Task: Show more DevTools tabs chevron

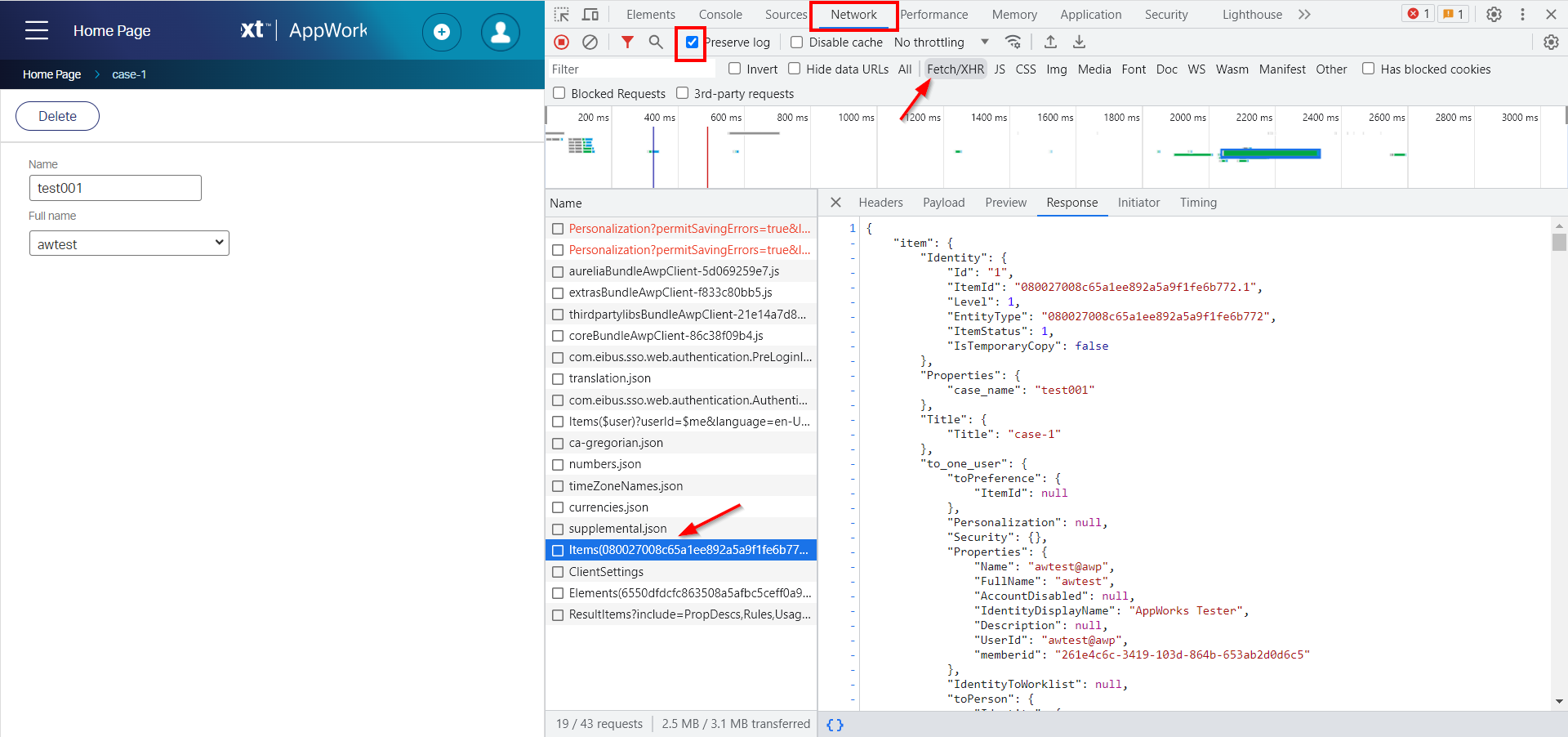Action: pos(1304,15)
